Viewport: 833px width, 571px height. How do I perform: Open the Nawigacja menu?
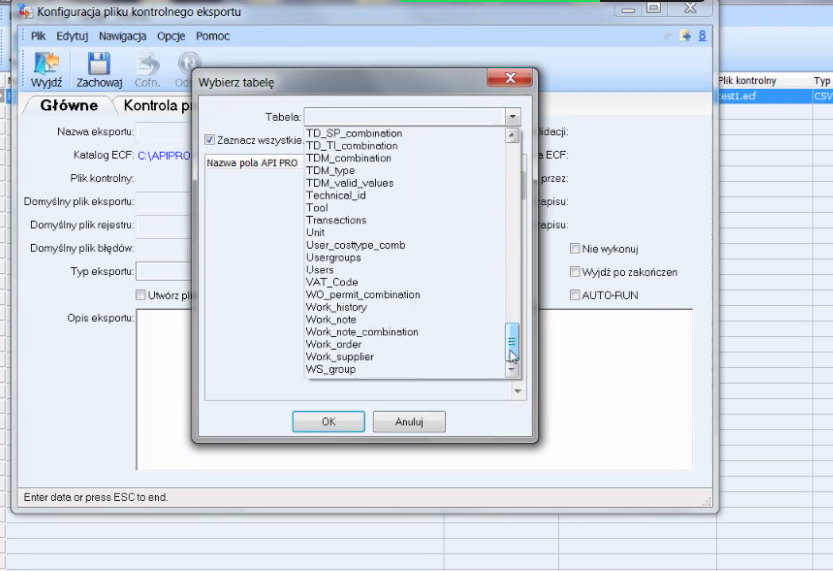(122, 36)
